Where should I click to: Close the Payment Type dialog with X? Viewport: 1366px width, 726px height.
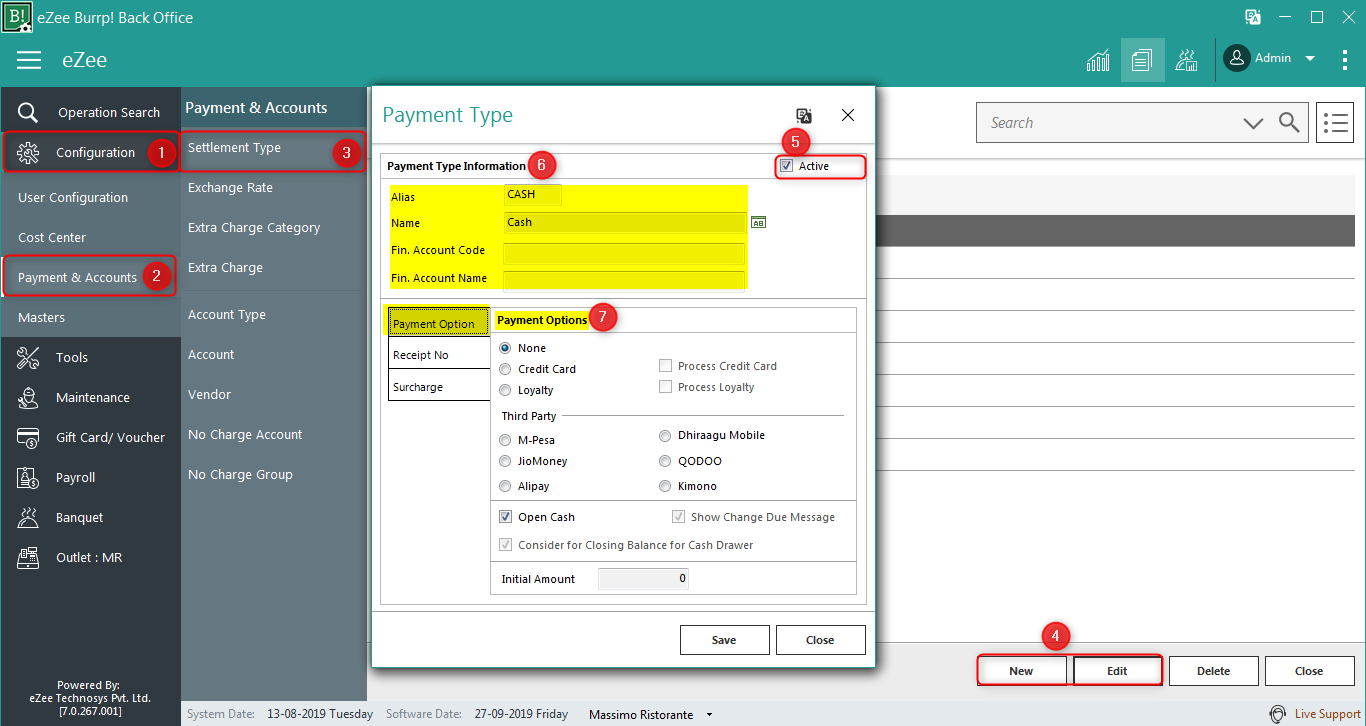click(x=848, y=115)
